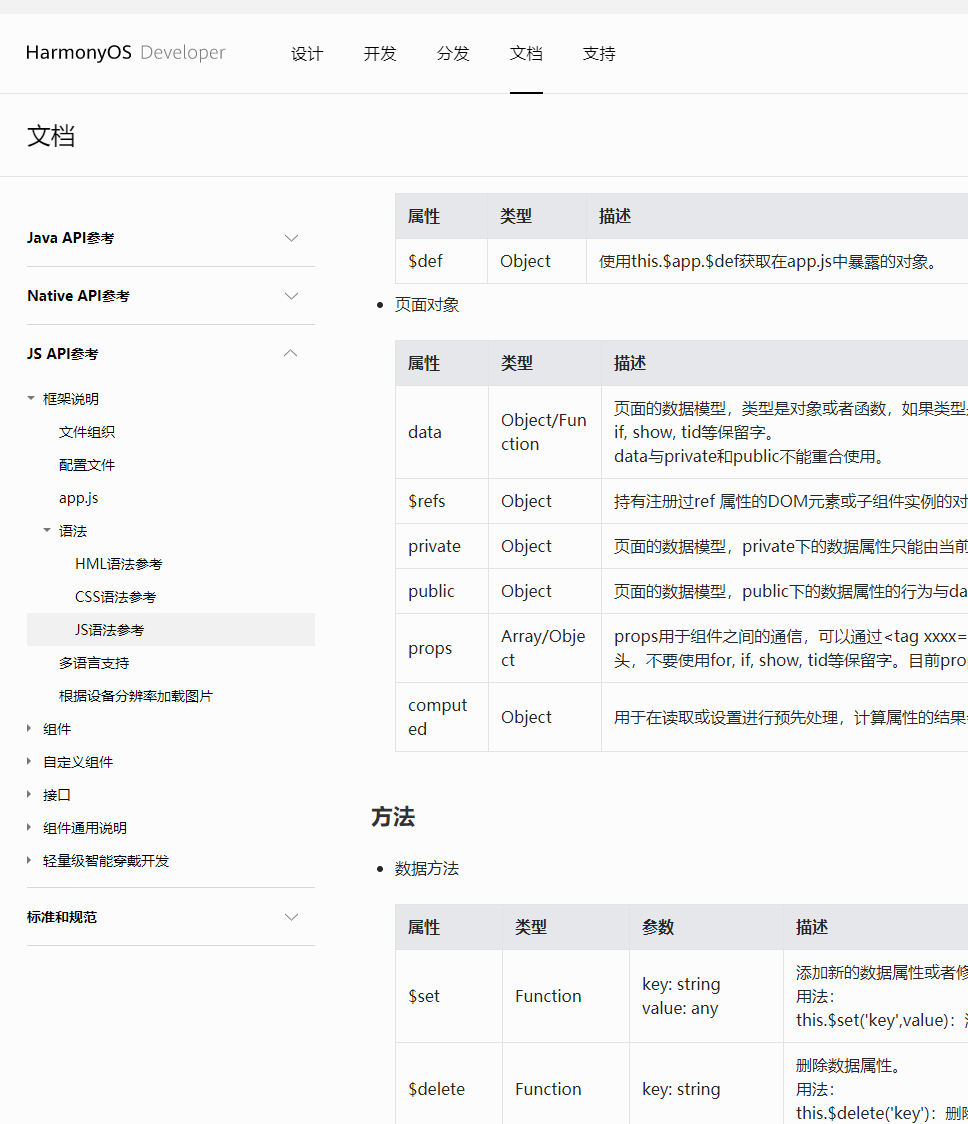Click the Array/Object type cell
Viewport: 968px width, 1124px height.
tap(545, 648)
